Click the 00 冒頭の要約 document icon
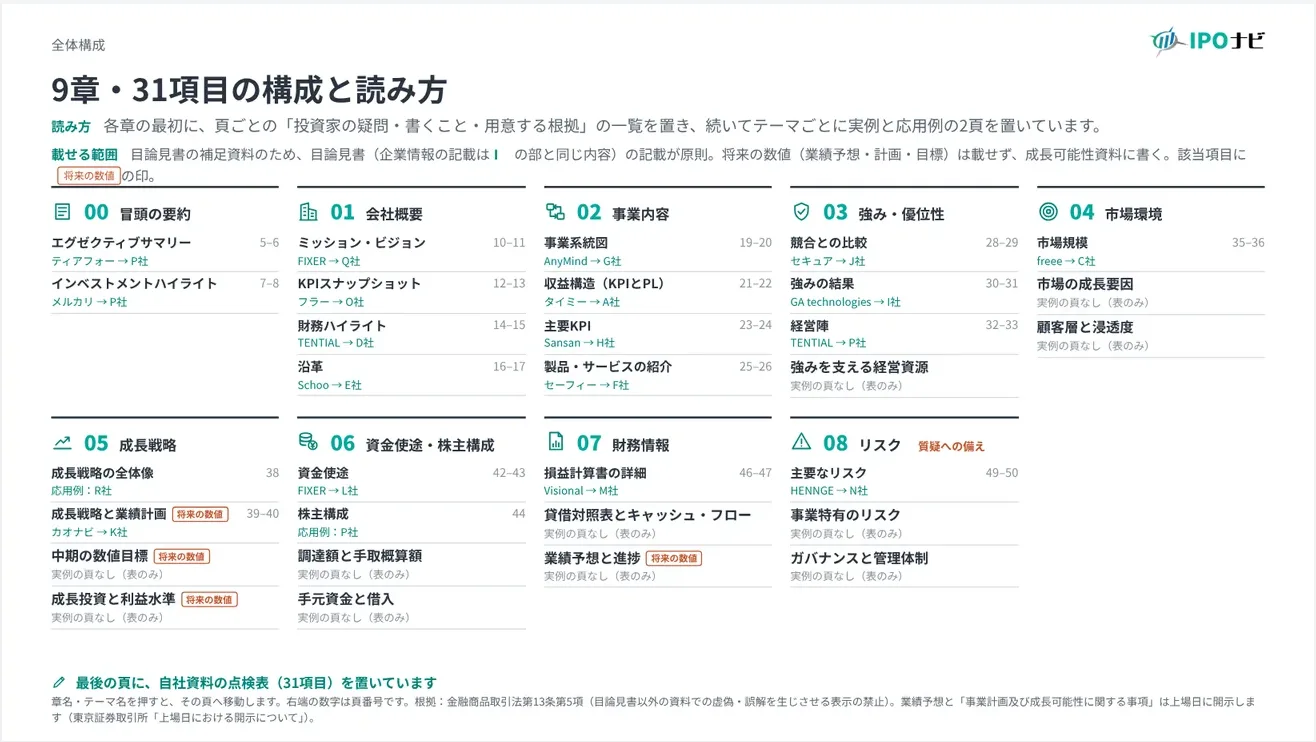Screen dimensions: 1316x742 [x=62, y=212]
